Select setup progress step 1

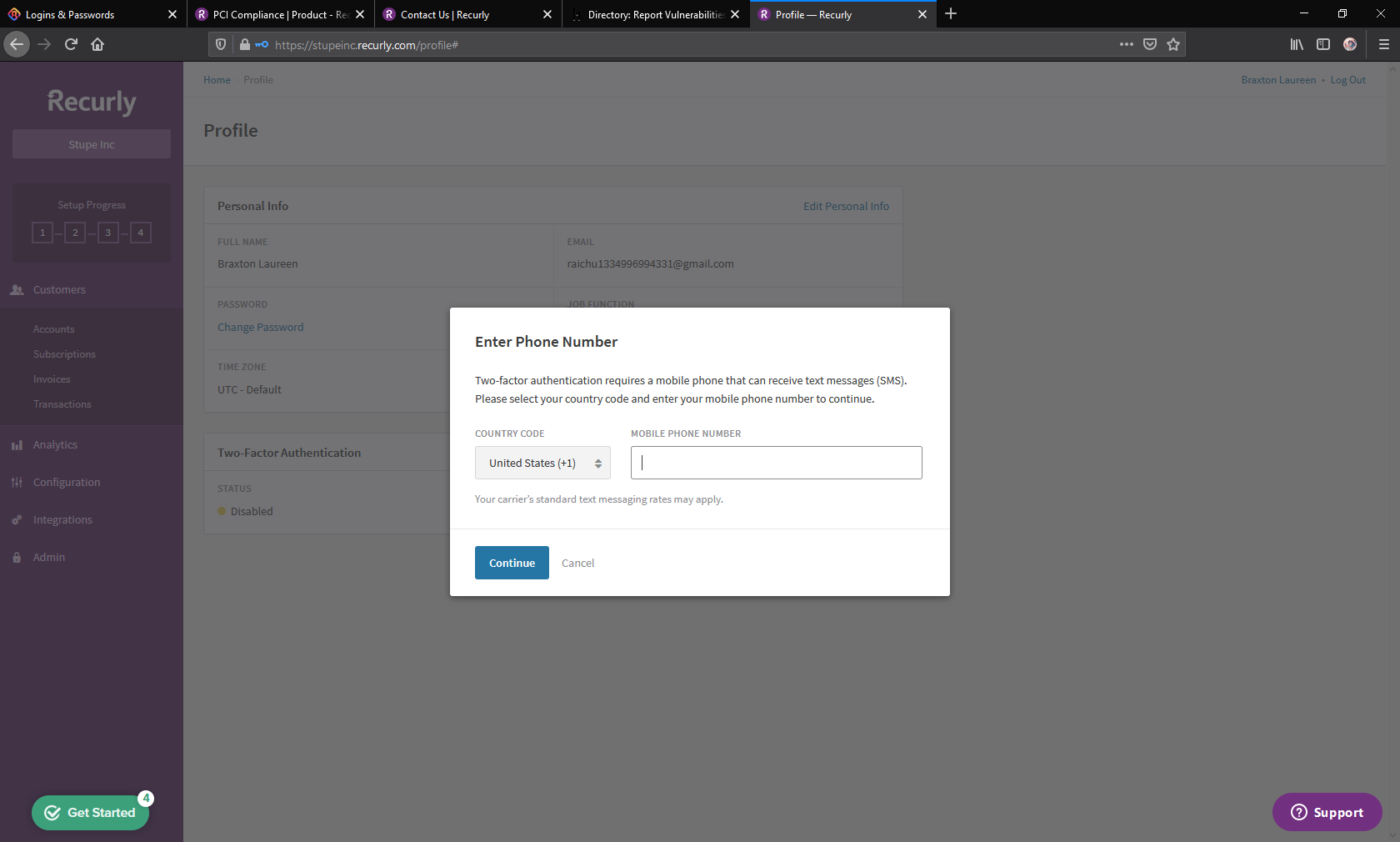tap(42, 233)
